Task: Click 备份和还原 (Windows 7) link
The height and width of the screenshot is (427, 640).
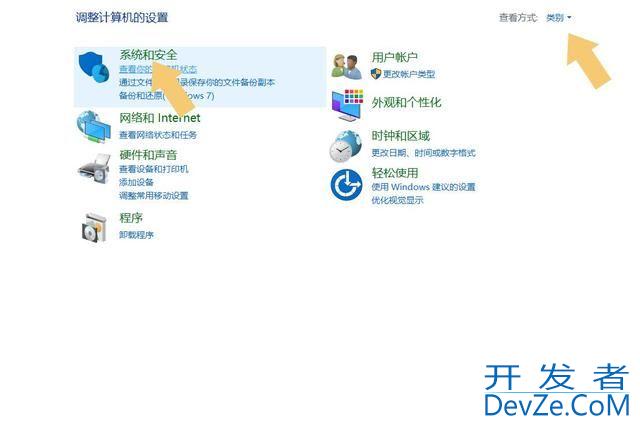Action: pyautogui.click(x=167, y=96)
